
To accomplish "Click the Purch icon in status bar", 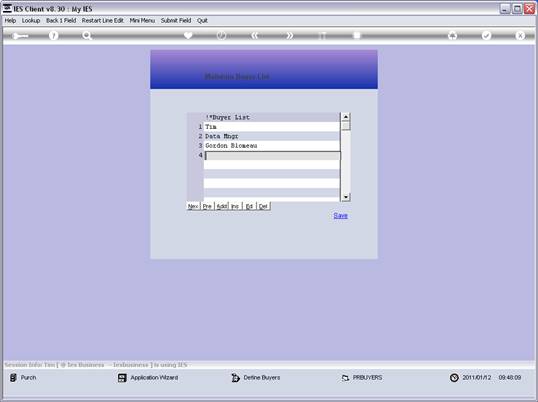I will (x=13, y=378).
